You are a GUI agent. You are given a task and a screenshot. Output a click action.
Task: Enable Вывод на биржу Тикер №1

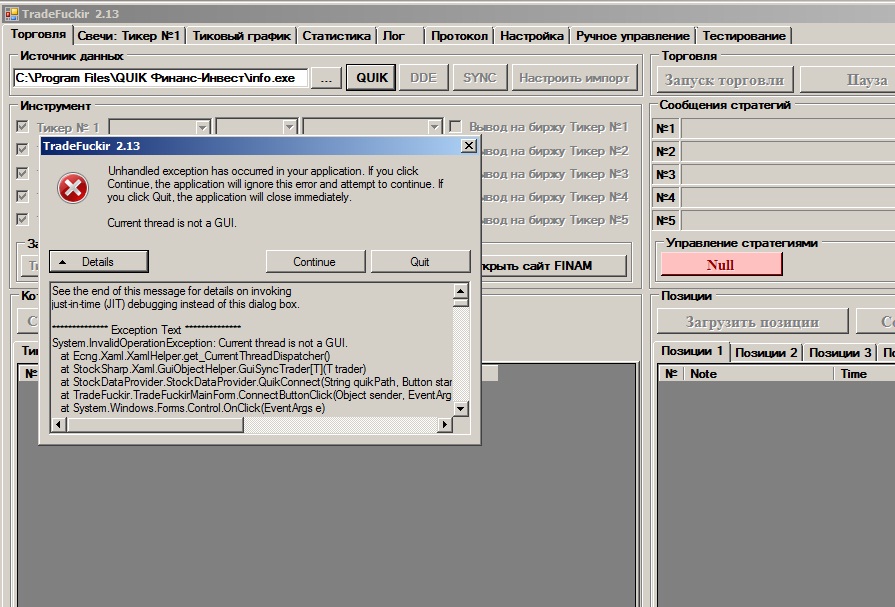[x=456, y=127]
